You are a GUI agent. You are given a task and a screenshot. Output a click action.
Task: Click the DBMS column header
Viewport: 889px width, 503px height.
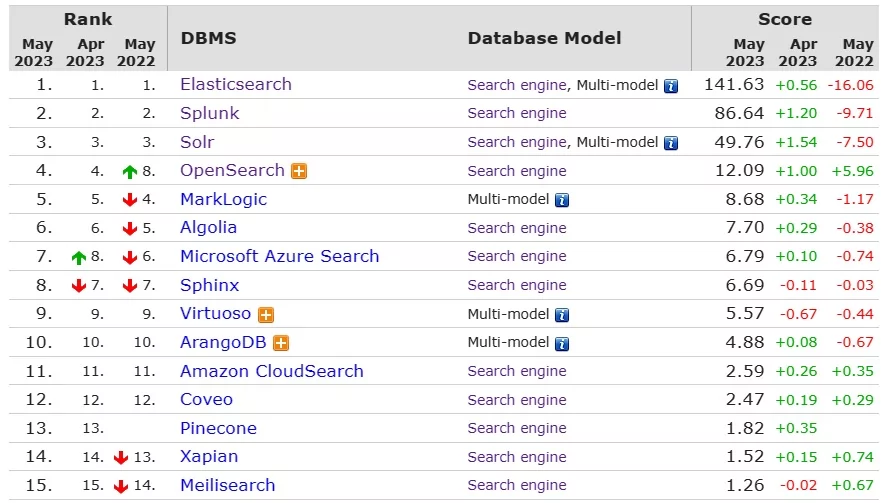pyautogui.click(x=209, y=39)
